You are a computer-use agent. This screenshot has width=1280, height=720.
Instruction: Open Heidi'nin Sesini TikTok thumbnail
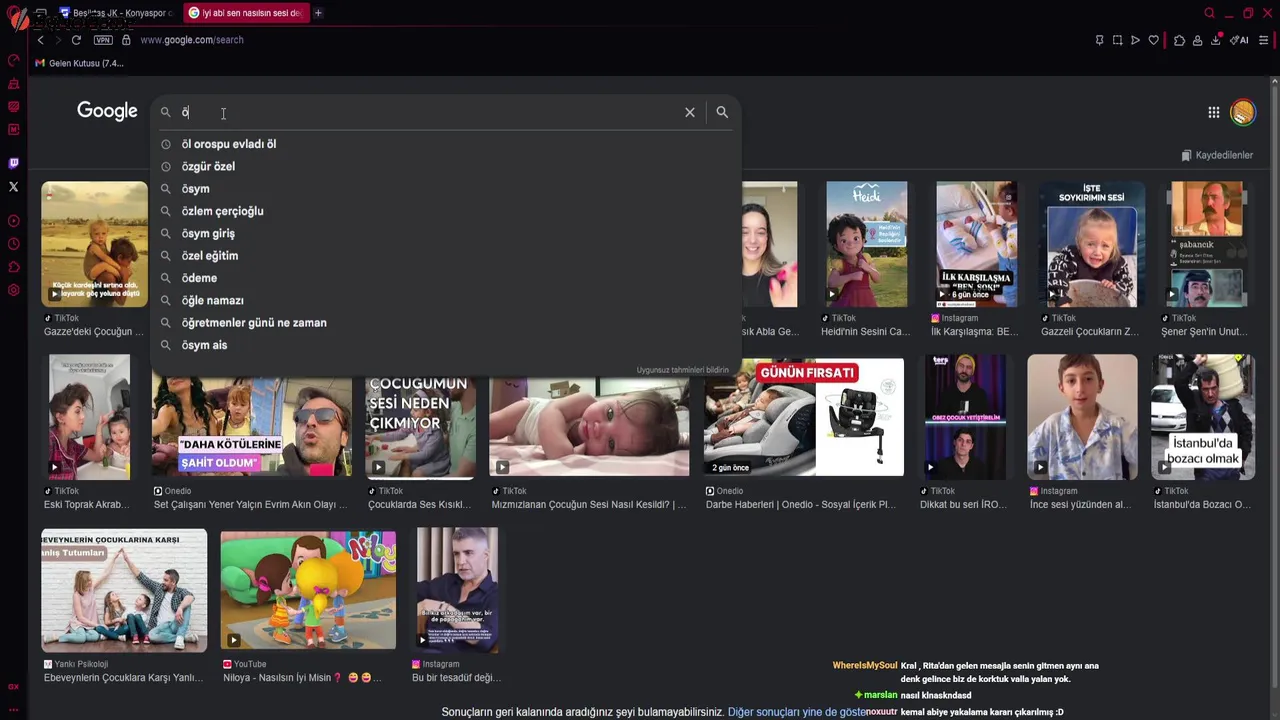click(867, 244)
